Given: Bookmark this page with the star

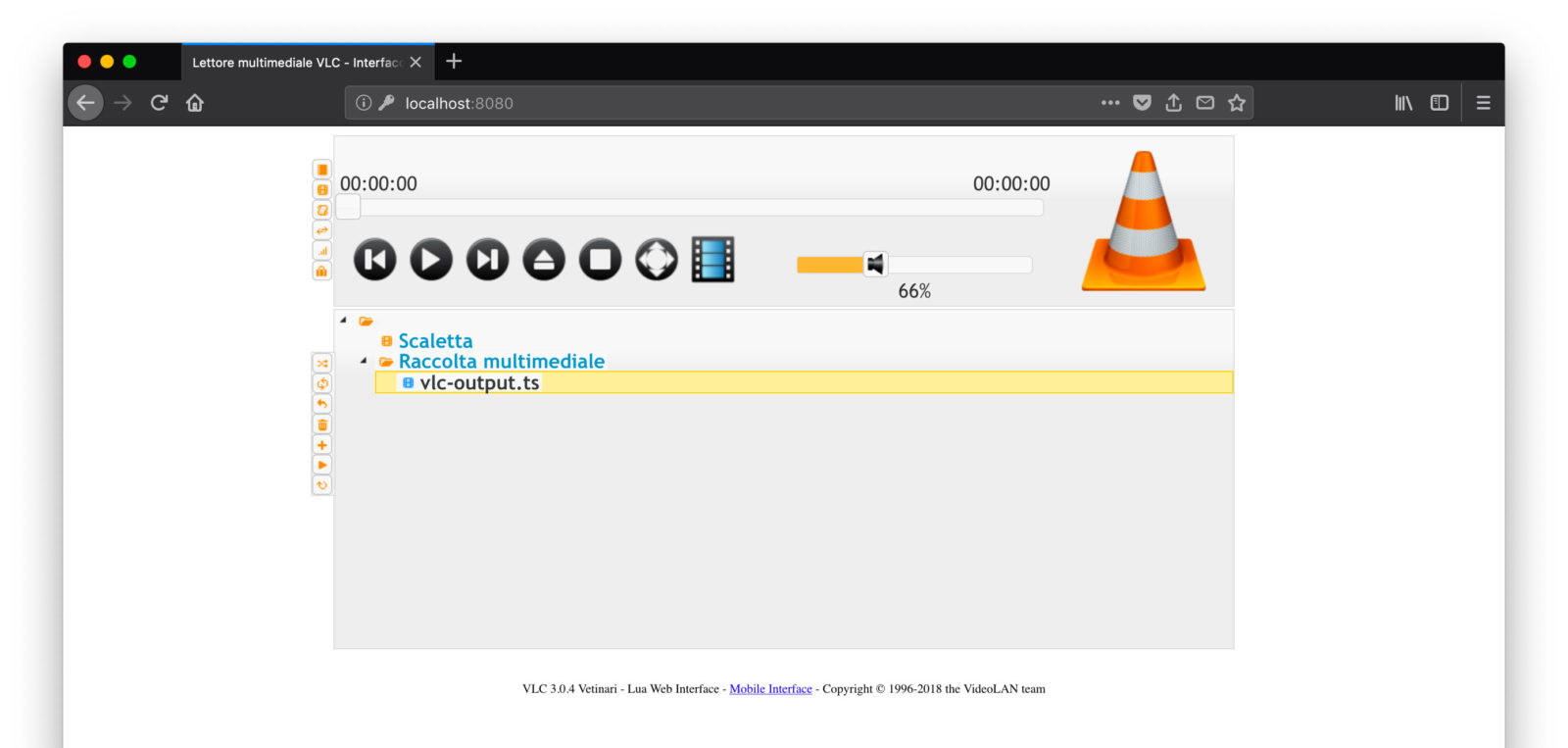Looking at the screenshot, I should coord(1237,103).
